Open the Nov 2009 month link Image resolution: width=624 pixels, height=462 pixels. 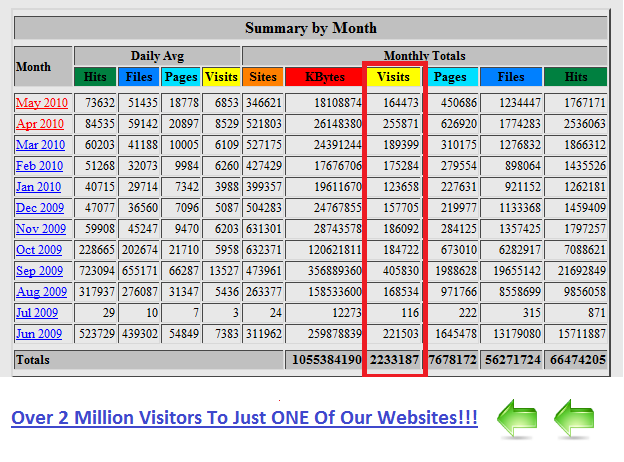click(x=39, y=229)
